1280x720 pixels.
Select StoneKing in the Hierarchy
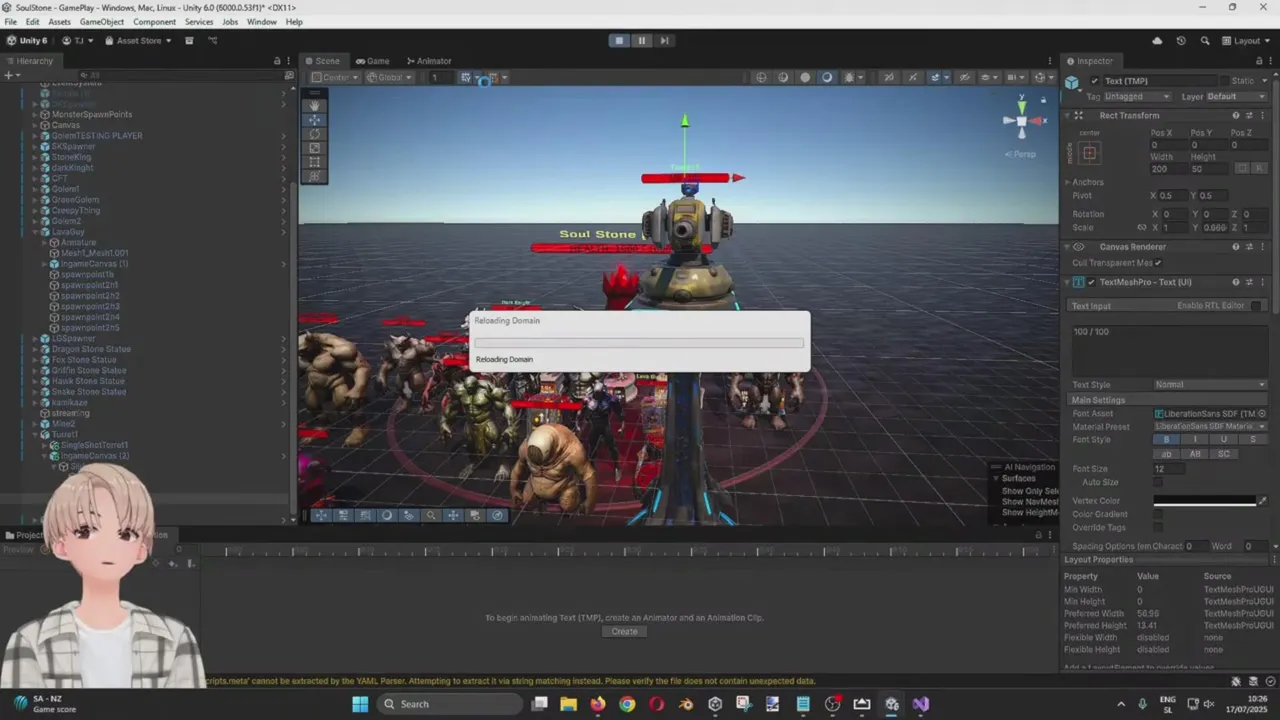pos(71,157)
